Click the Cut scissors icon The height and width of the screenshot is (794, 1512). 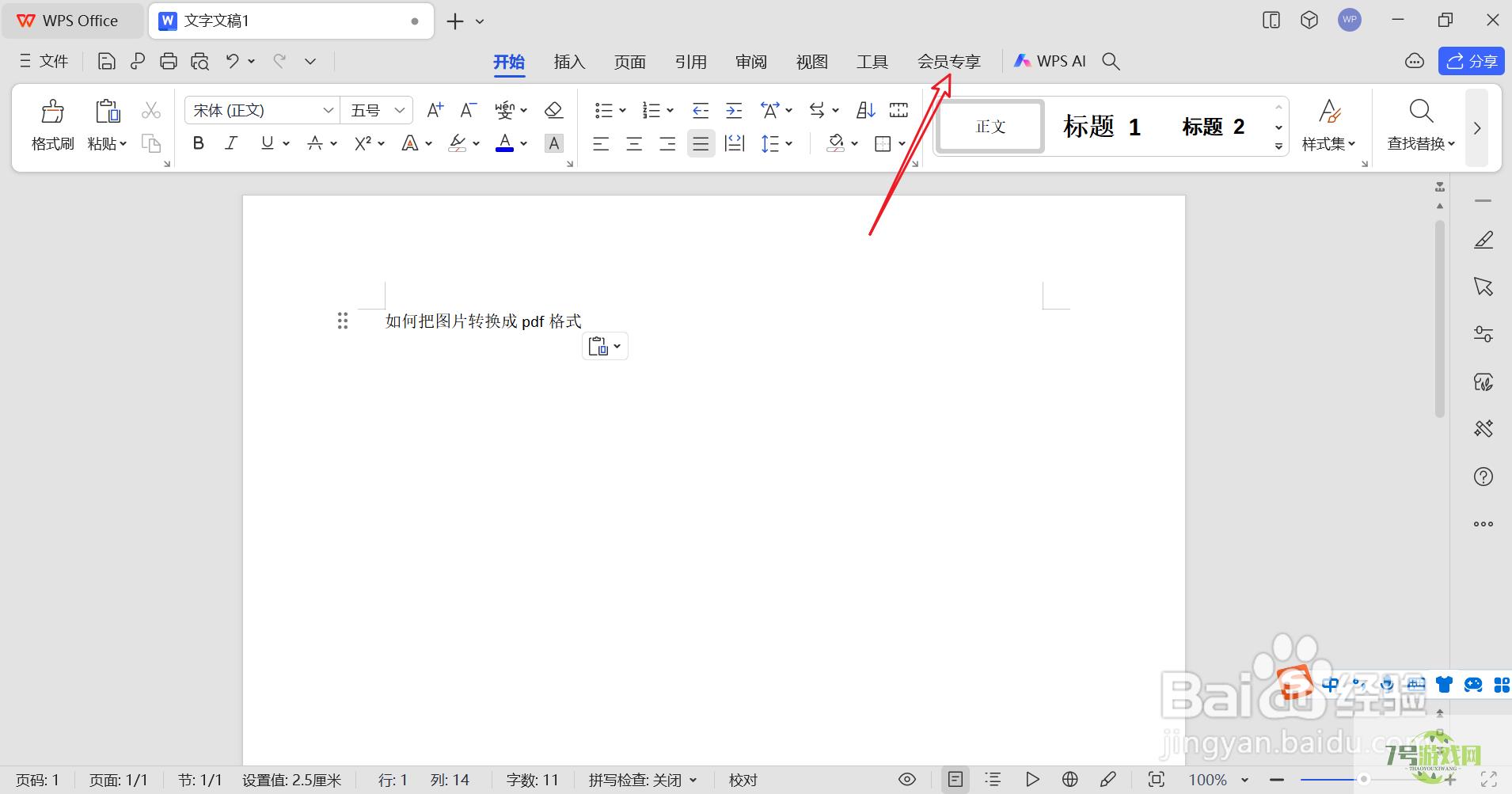(x=151, y=110)
